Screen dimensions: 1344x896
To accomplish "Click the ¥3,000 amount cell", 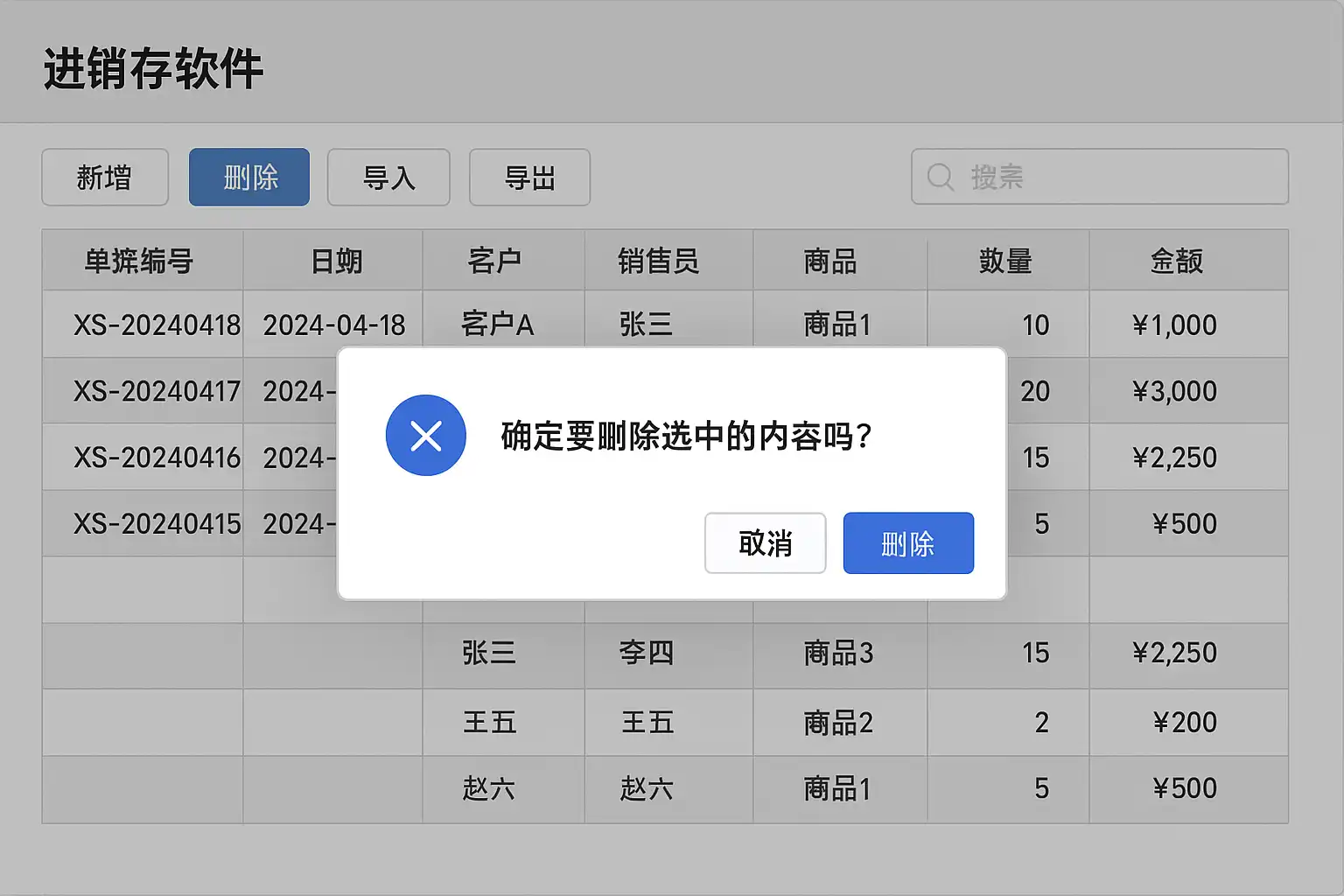I will (1174, 391).
